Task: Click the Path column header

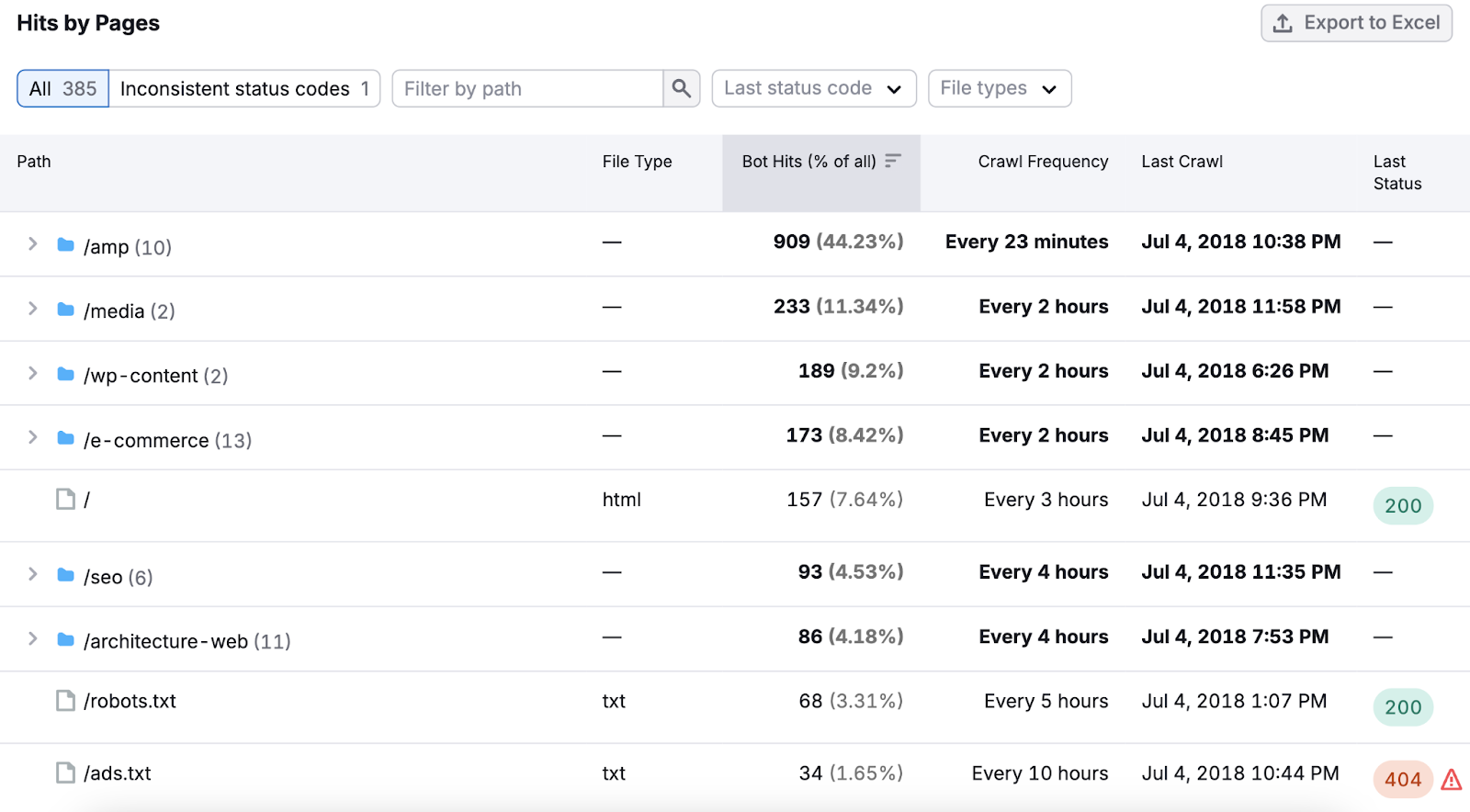Action: click(x=34, y=162)
